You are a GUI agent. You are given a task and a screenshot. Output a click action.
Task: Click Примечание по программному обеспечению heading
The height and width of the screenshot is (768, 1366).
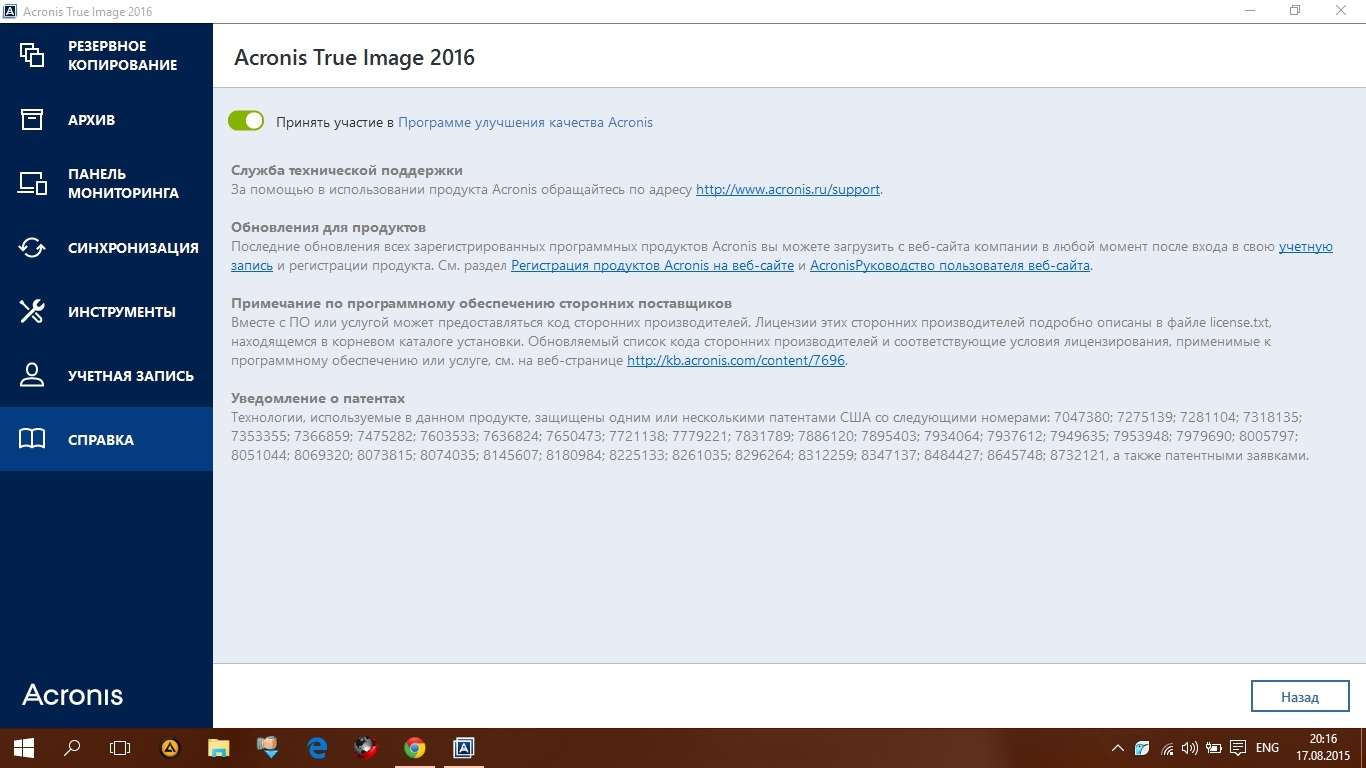[x=482, y=303]
